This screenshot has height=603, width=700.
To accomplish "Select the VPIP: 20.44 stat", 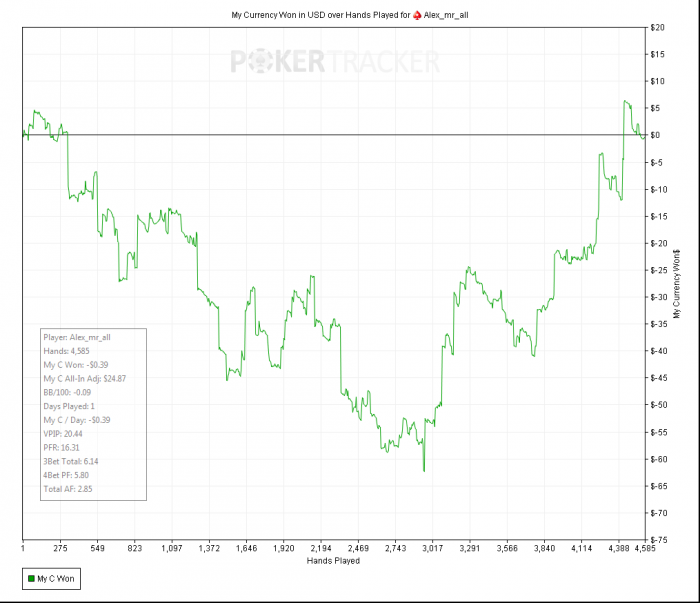I will (63, 434).
